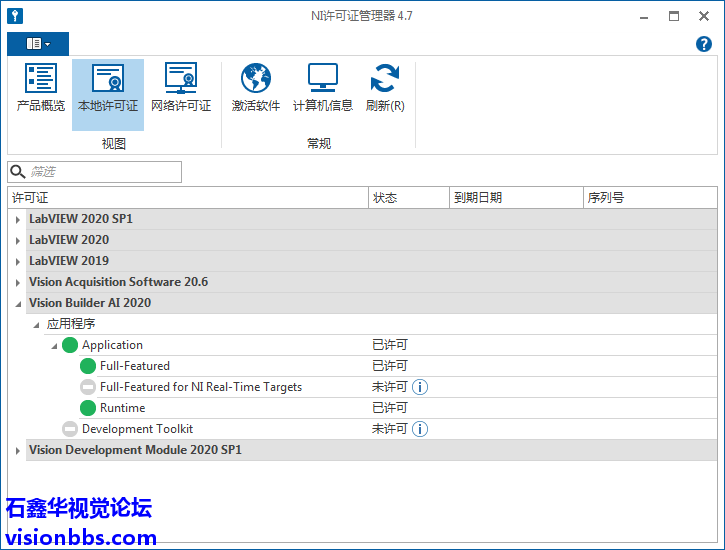This screenshot has width=725, height=550.
Task: Open 计算机信息 computer information
Action: pyautogui.click(x=322, y=89)
